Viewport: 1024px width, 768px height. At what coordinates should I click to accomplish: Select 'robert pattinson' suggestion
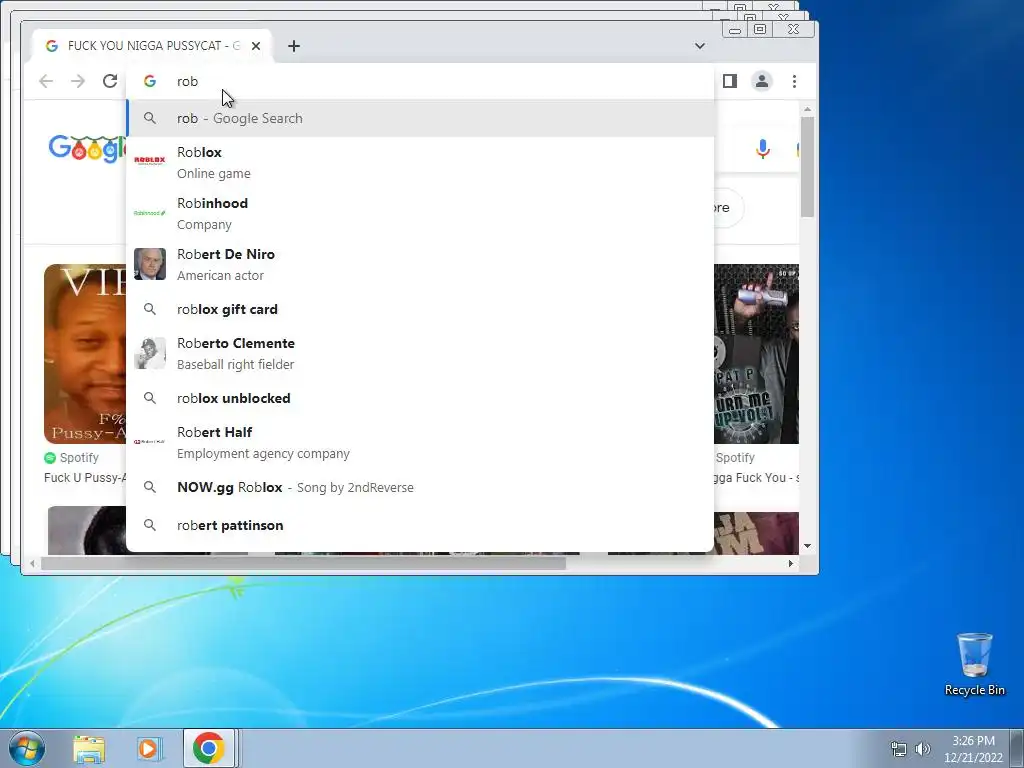419,525
